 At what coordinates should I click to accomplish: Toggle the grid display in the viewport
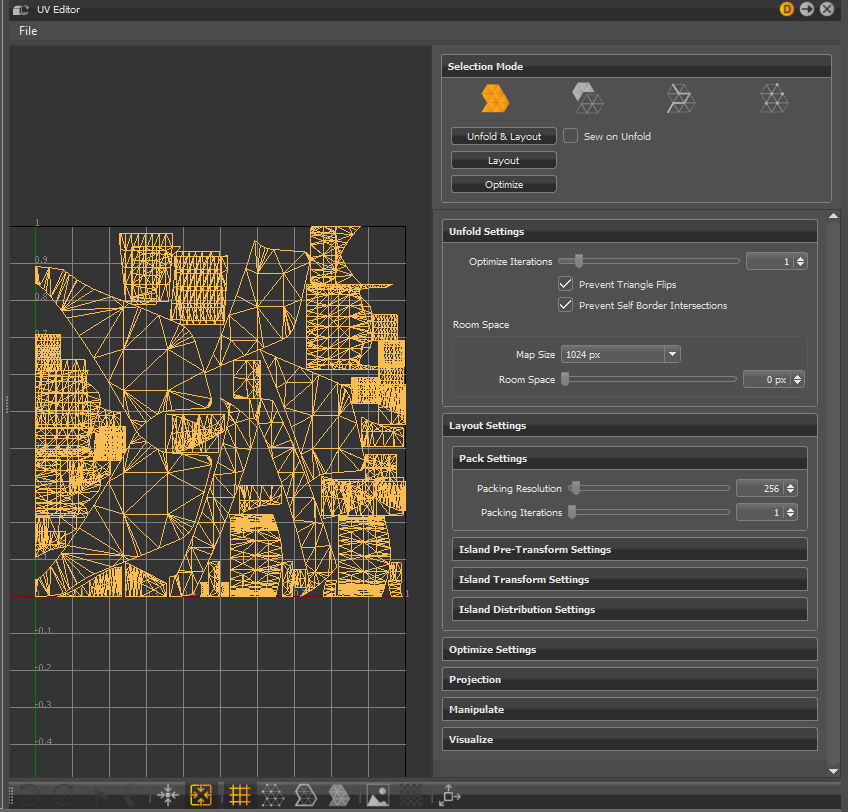click(239, 794)
